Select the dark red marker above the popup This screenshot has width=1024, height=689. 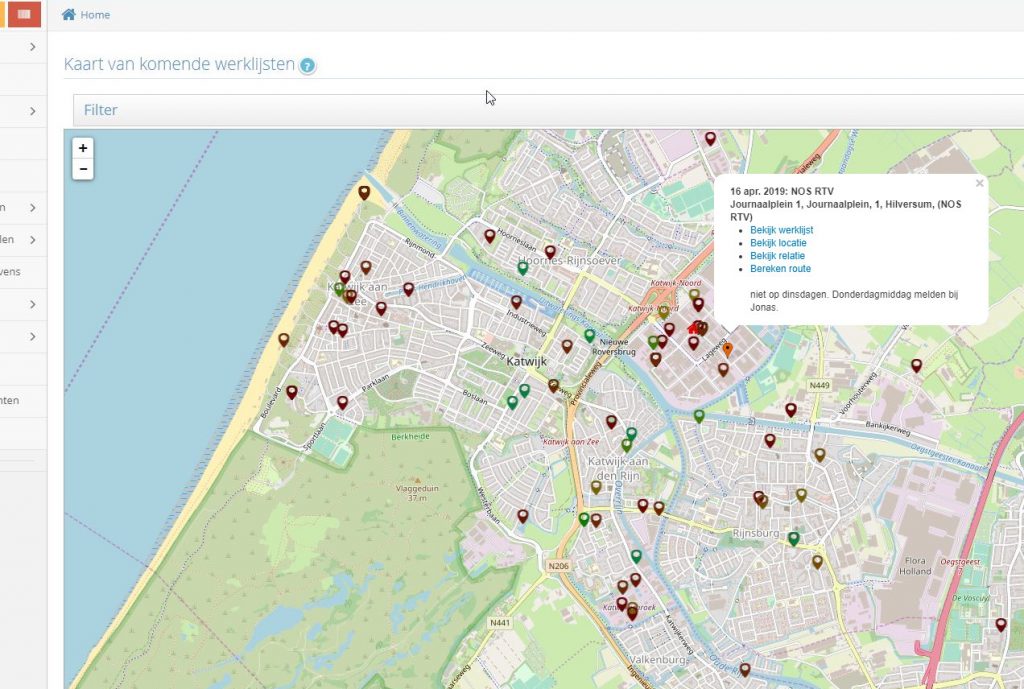pyautogui.click(x=710, y=138)
